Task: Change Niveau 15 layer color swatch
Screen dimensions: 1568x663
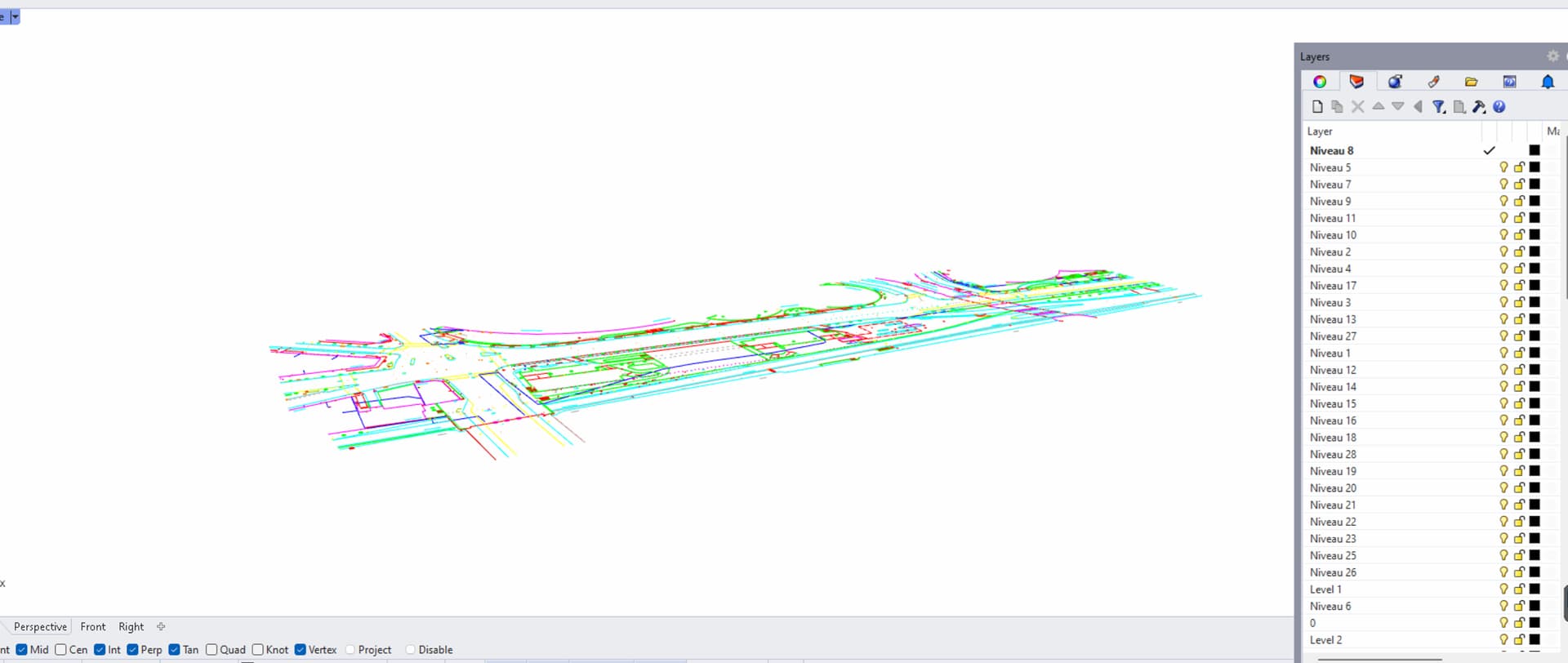Action: pos(1535,403)
